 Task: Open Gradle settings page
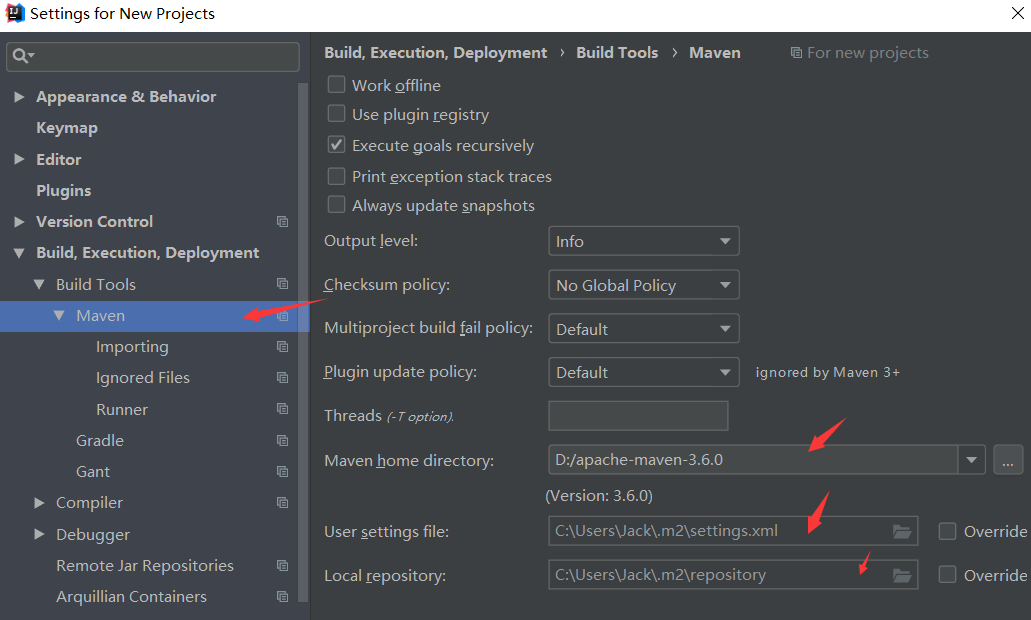click(100, 441)
